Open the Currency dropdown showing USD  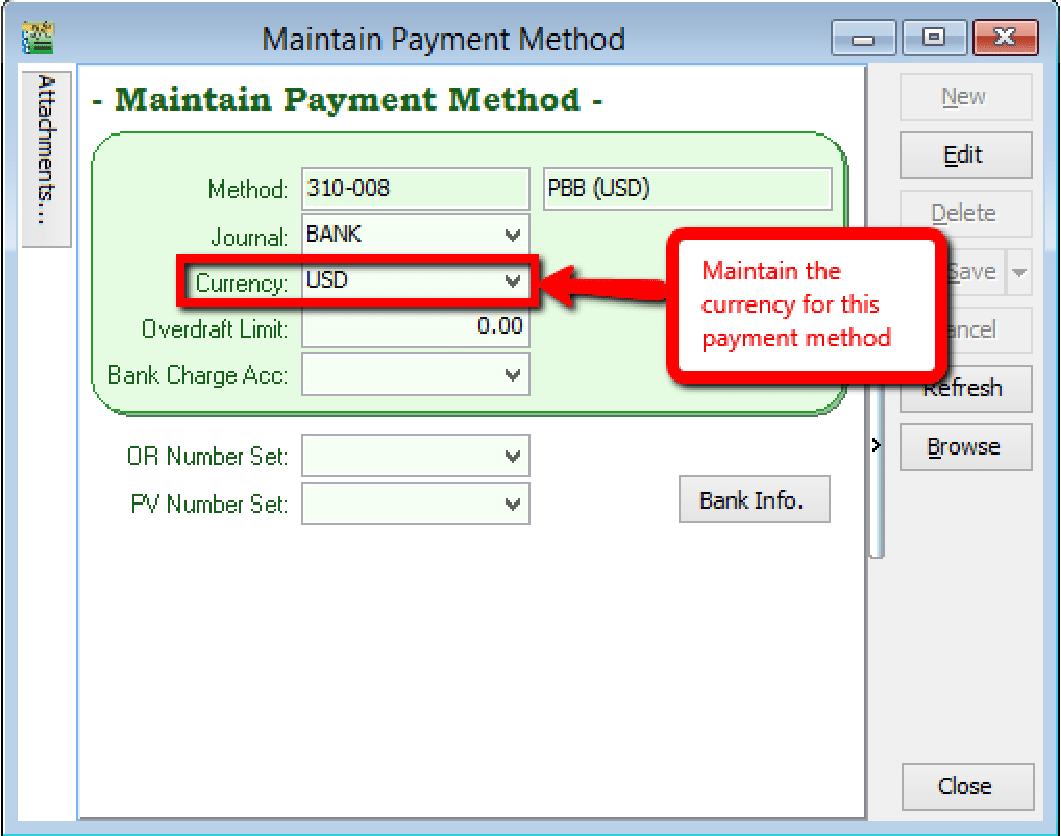click(x=513, y=282)
